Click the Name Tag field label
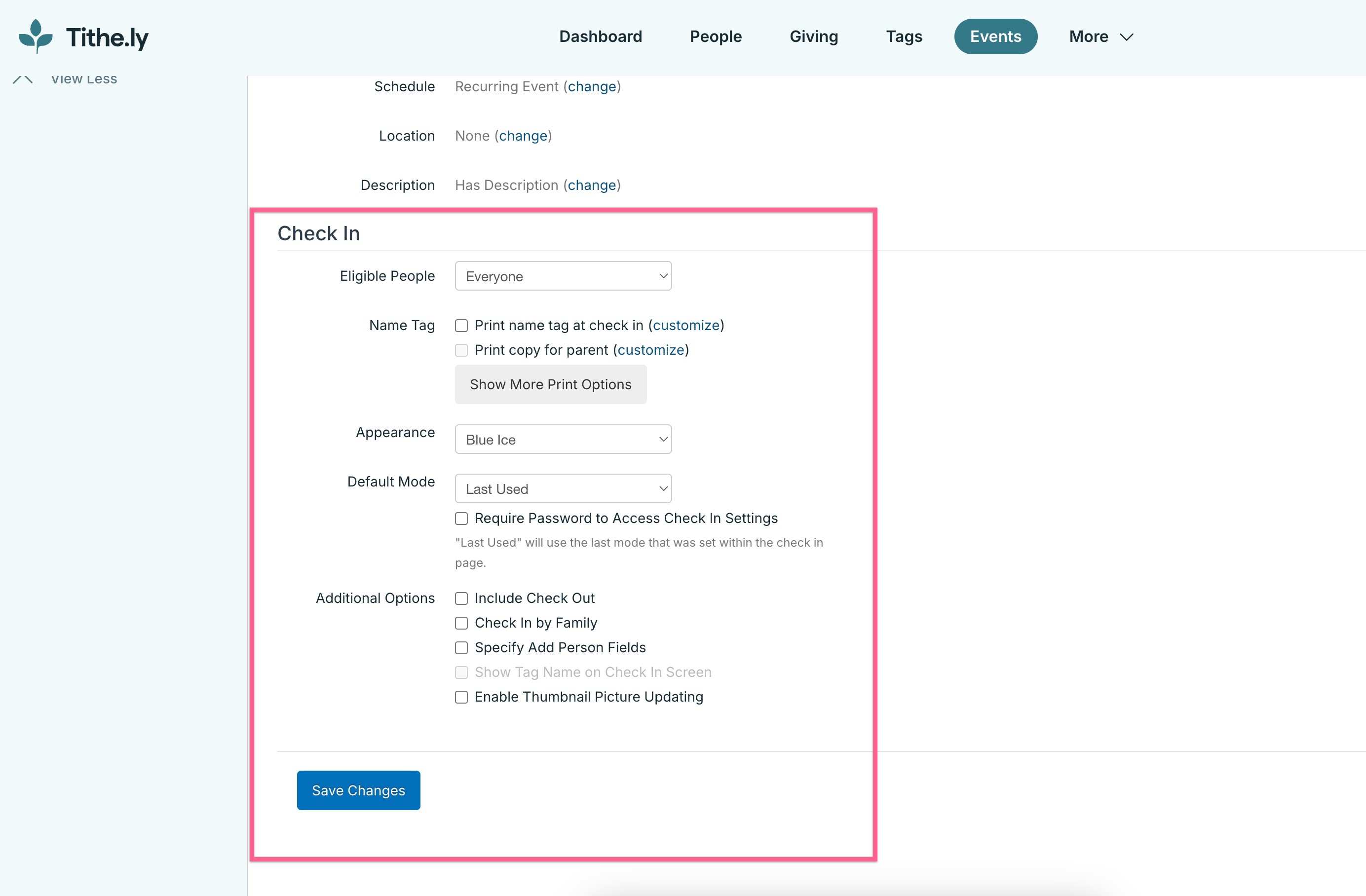This screenshot has height=896, width=1366. pyautogui.click(x=402, y=326)
